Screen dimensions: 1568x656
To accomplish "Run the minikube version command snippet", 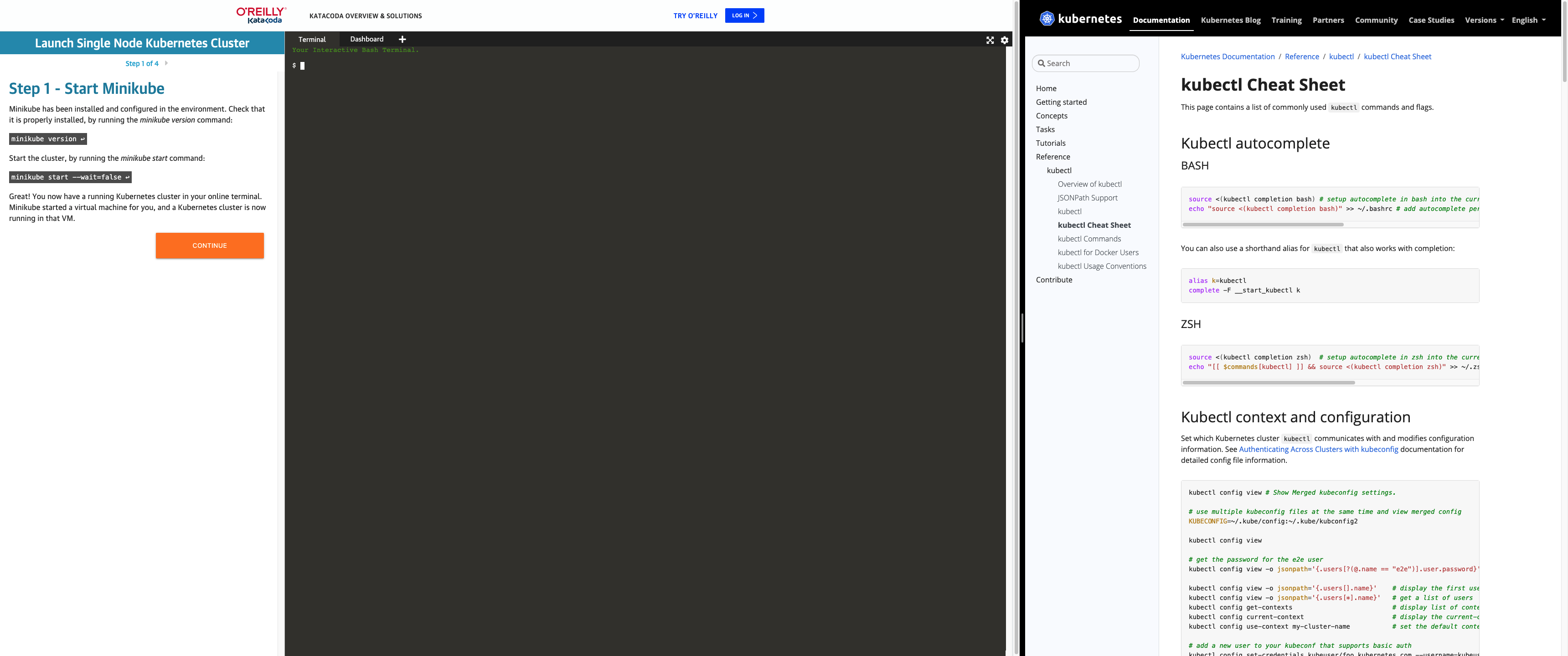I will pos(48,139).
